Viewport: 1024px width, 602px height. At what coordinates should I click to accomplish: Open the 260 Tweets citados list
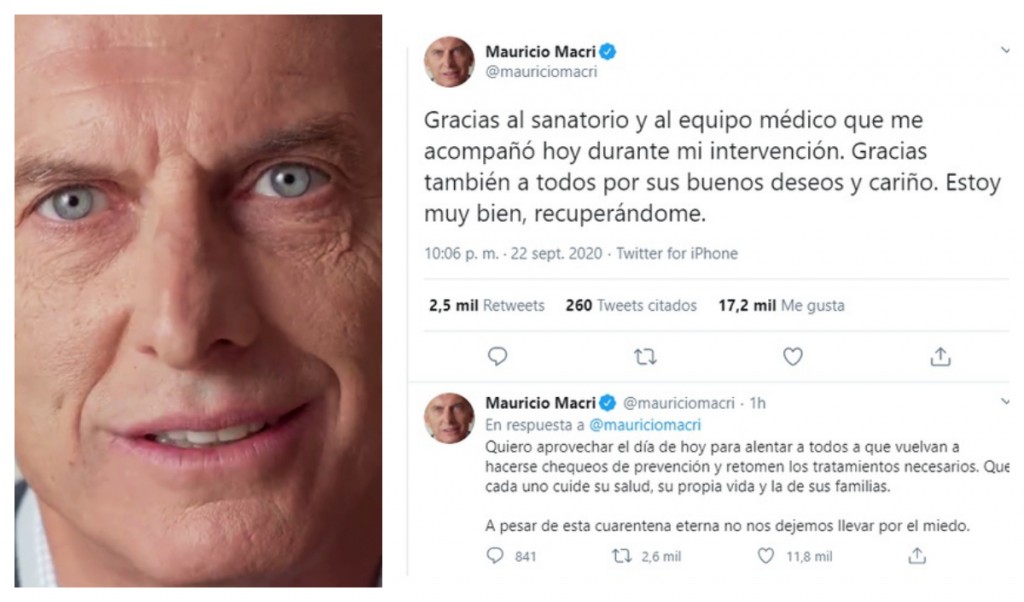coord(631,306)
